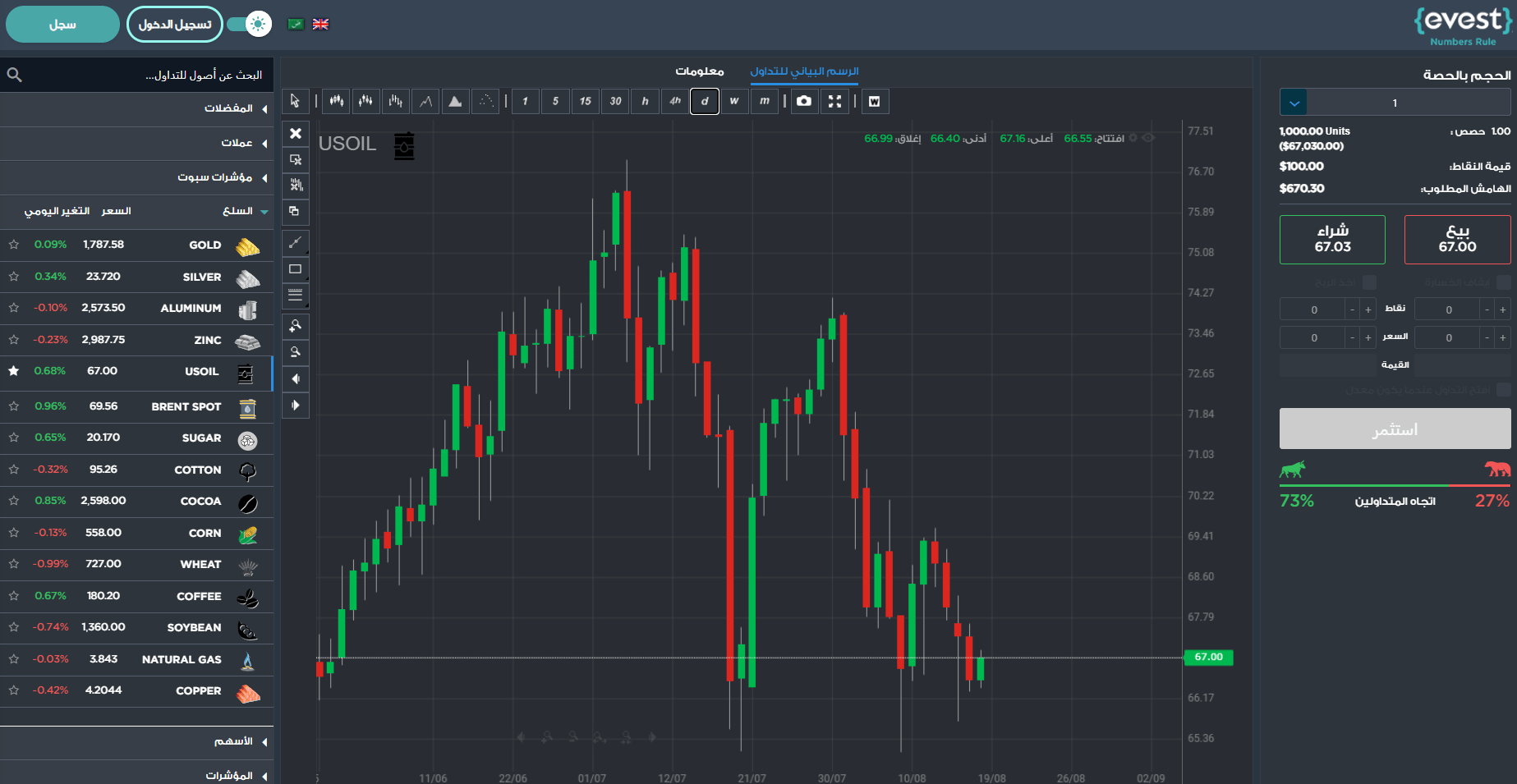This screenshot has width=1517, height=784.
Task: Open chart in fullscreen mode
Action: pos(834,101)
